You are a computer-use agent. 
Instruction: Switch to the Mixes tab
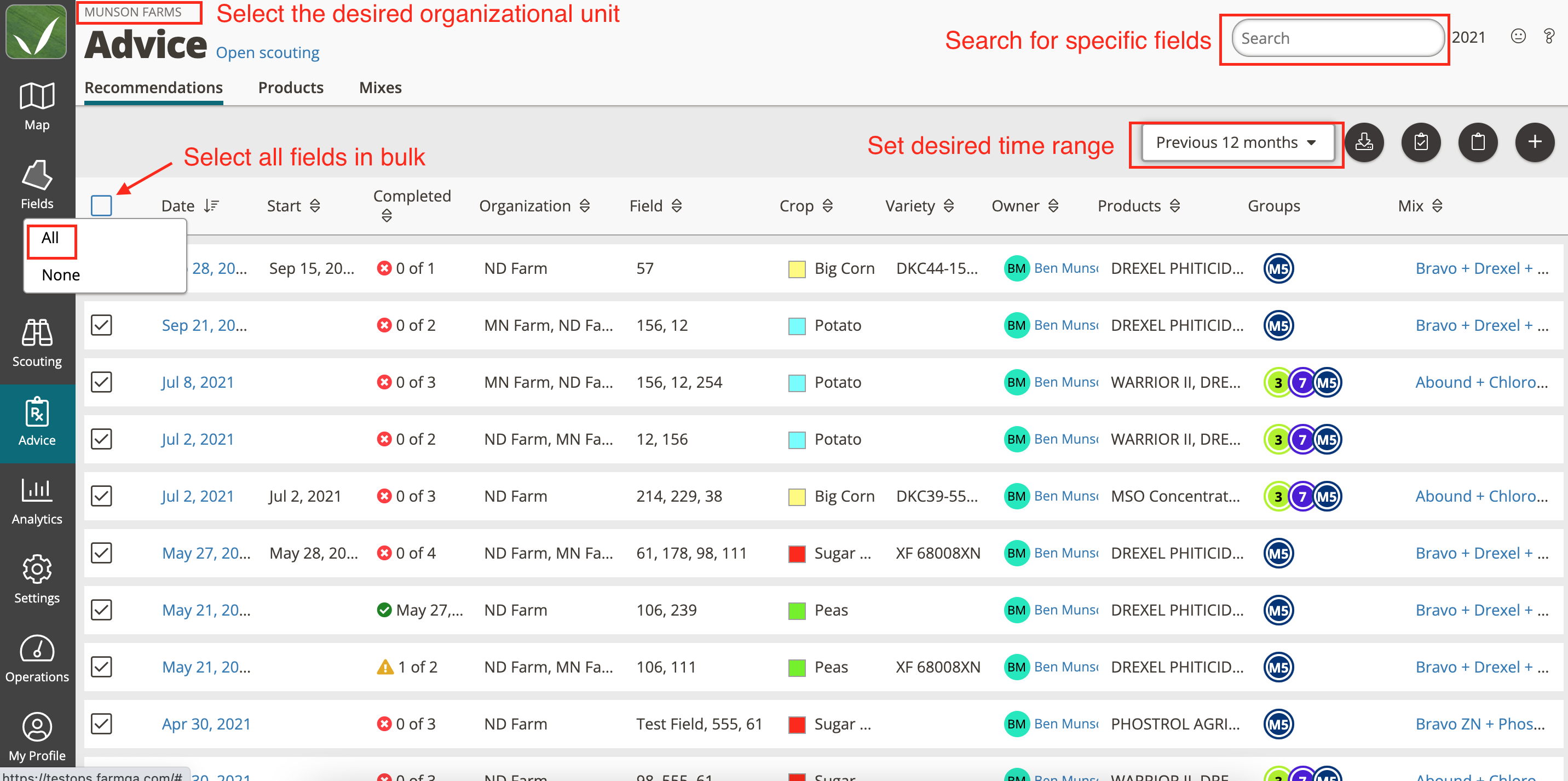point(381,88)
